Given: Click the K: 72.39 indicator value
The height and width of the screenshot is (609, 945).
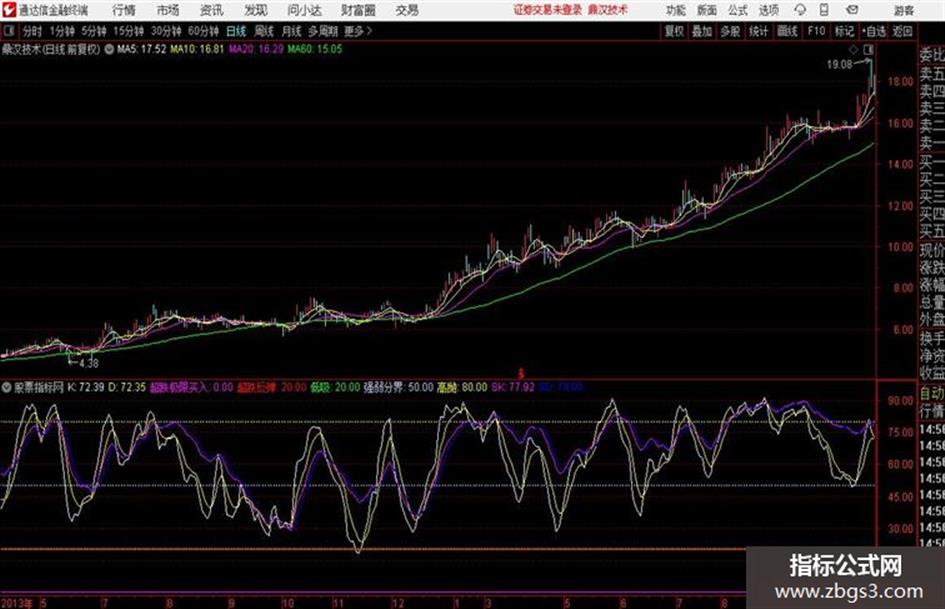Looking at the screenshot, I should [86, 387].
